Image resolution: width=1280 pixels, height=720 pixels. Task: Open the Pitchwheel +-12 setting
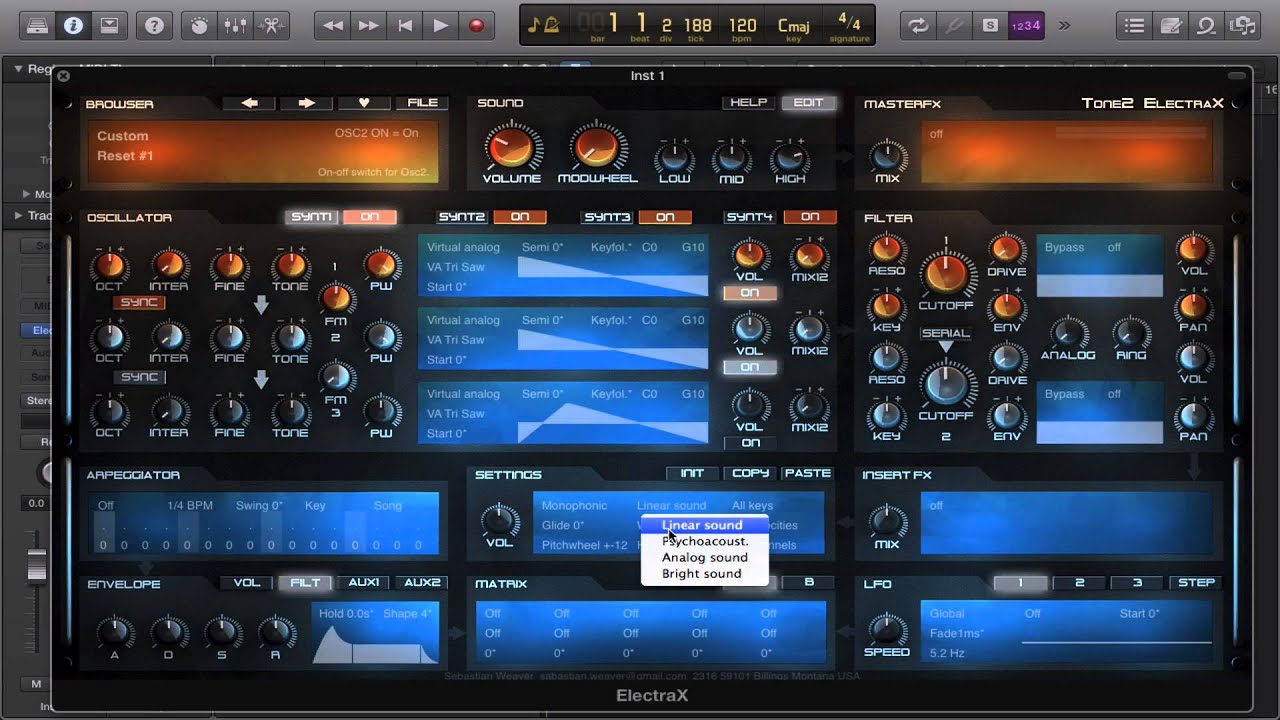pyautogui.click(x=584, y=545)
